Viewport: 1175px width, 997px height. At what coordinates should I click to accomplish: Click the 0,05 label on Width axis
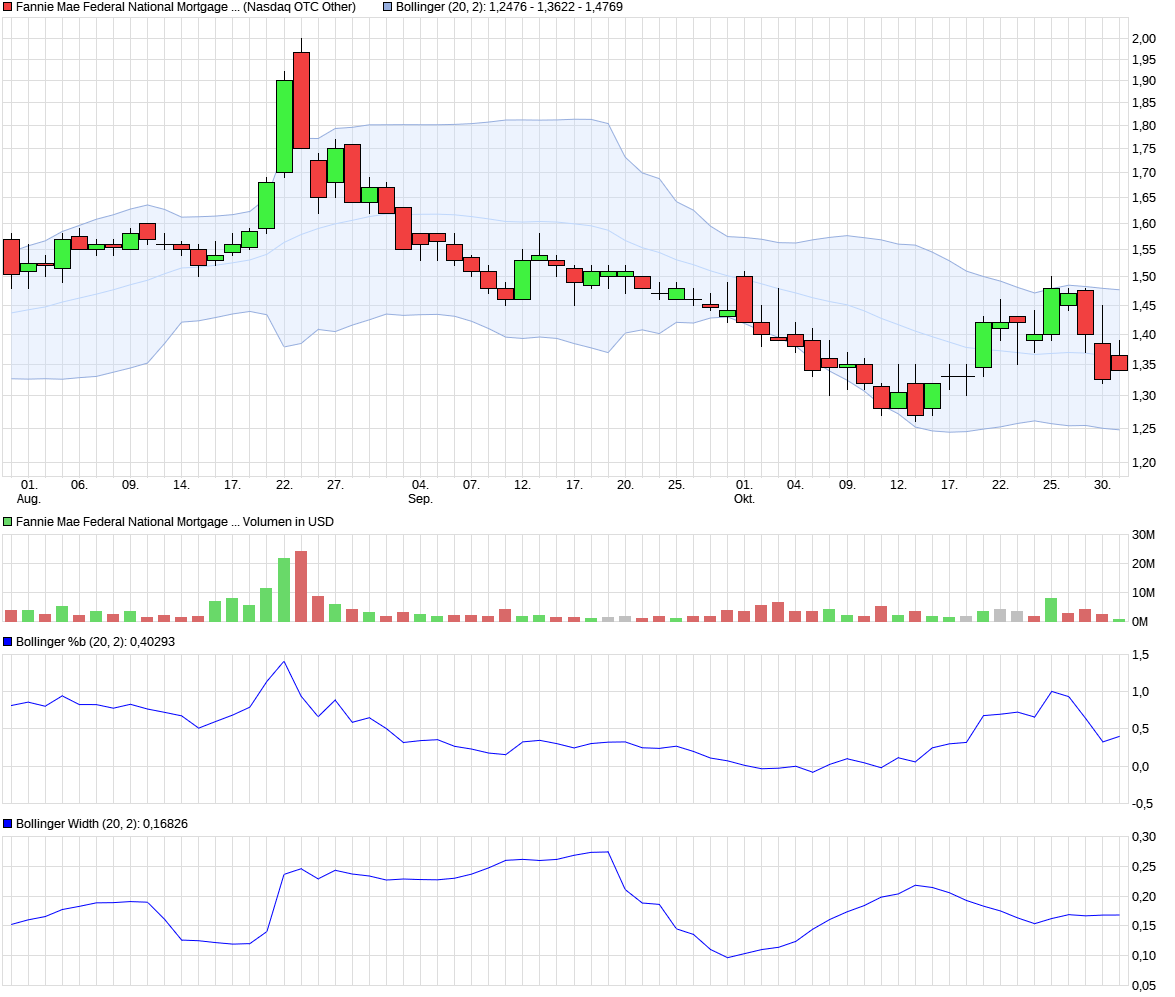pos(1144,986)
